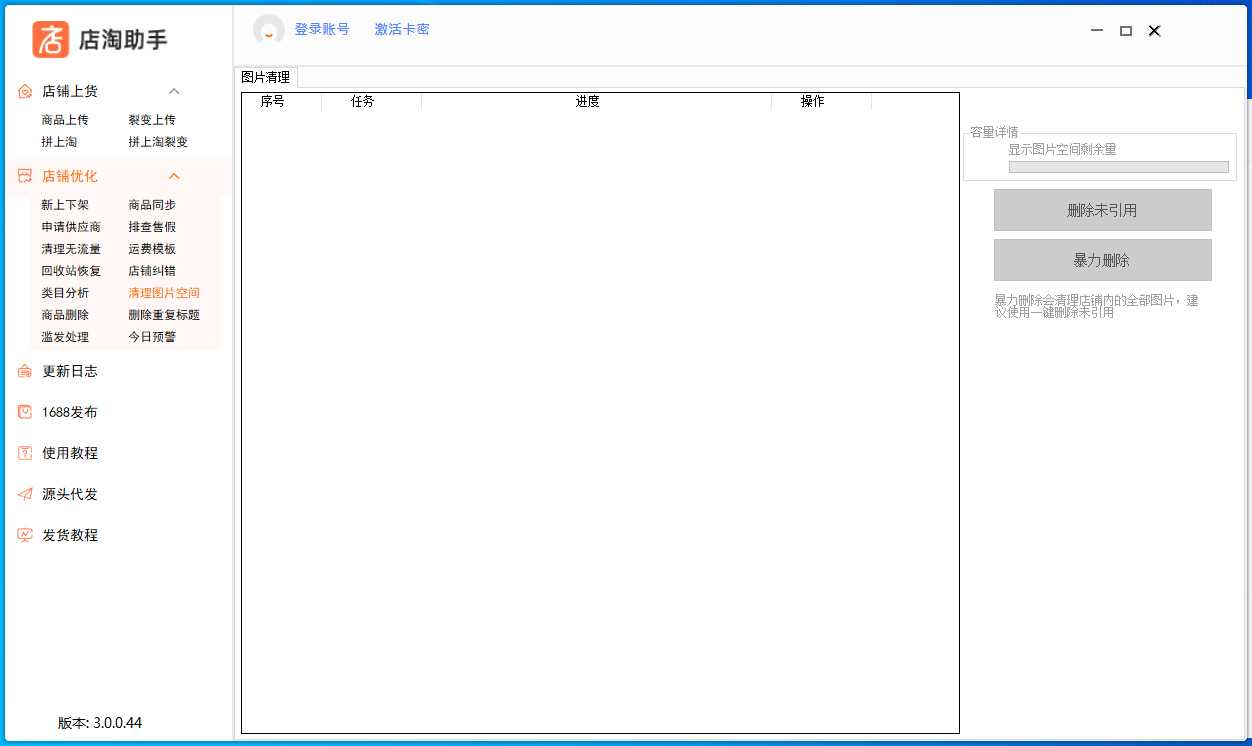
Task: Open 商品上传 in sidebar
Action: tap(65, 120)
